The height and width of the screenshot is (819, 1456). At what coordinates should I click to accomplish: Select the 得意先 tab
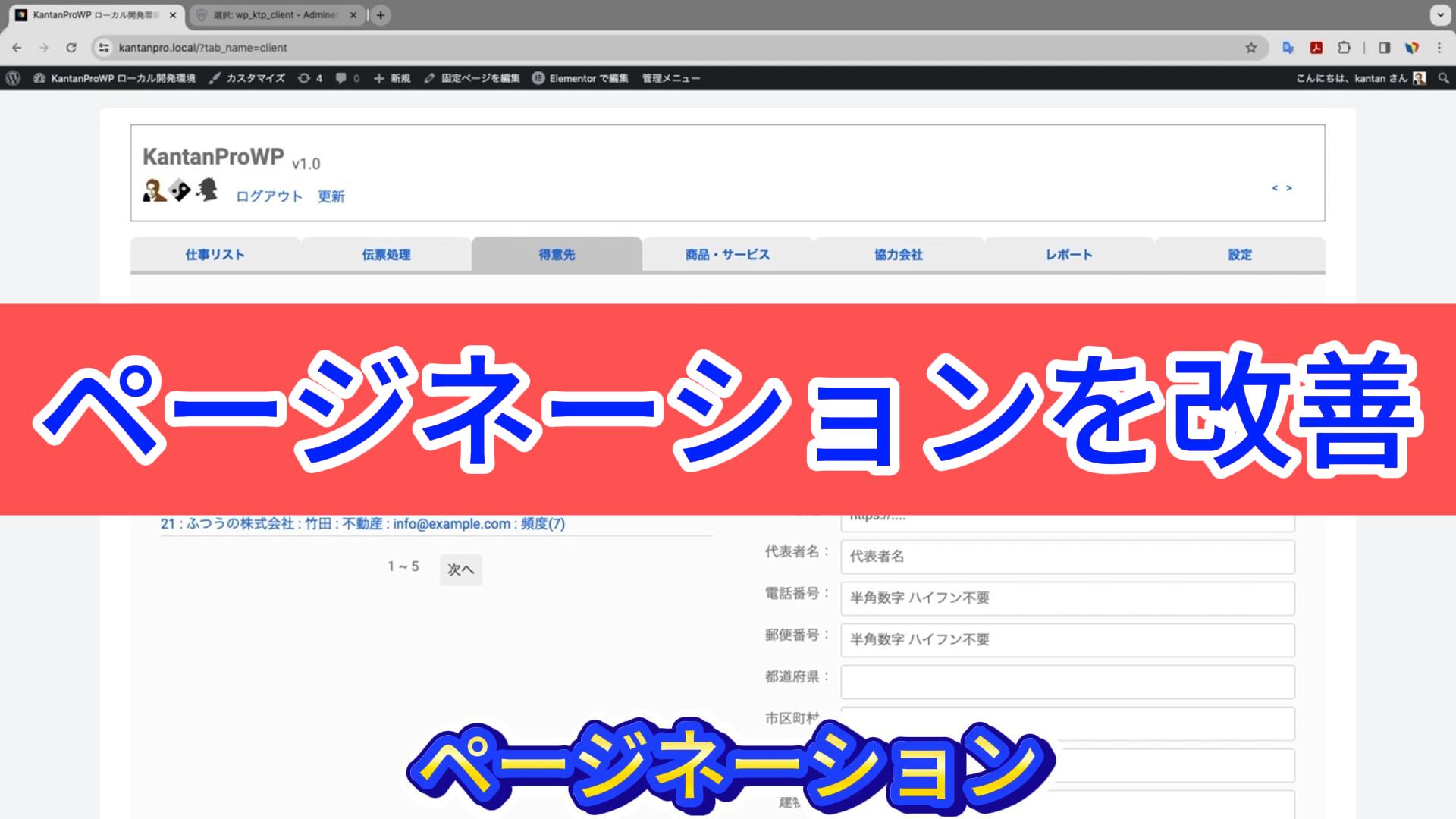click(x=557, y=255)
